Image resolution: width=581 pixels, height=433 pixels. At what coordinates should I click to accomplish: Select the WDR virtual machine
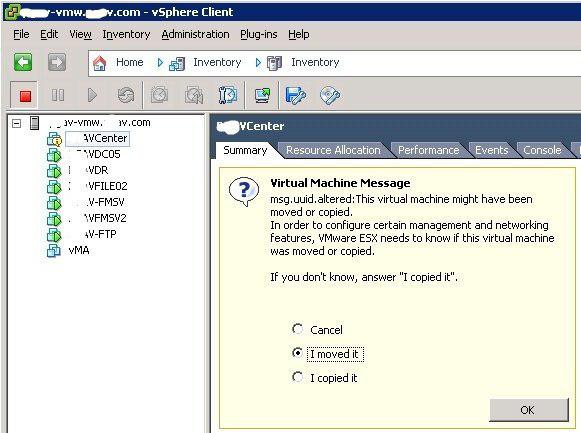coord(88,170)
